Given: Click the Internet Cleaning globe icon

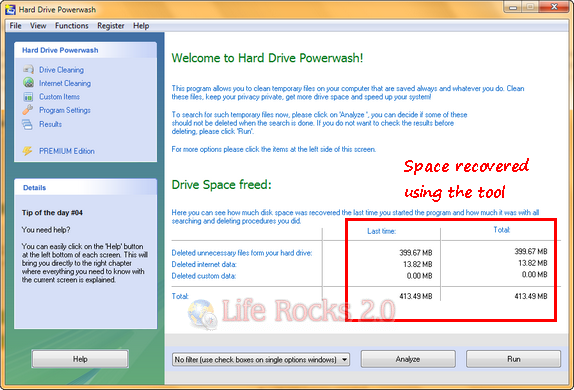Looking at the screenshot, I should 28,83.
